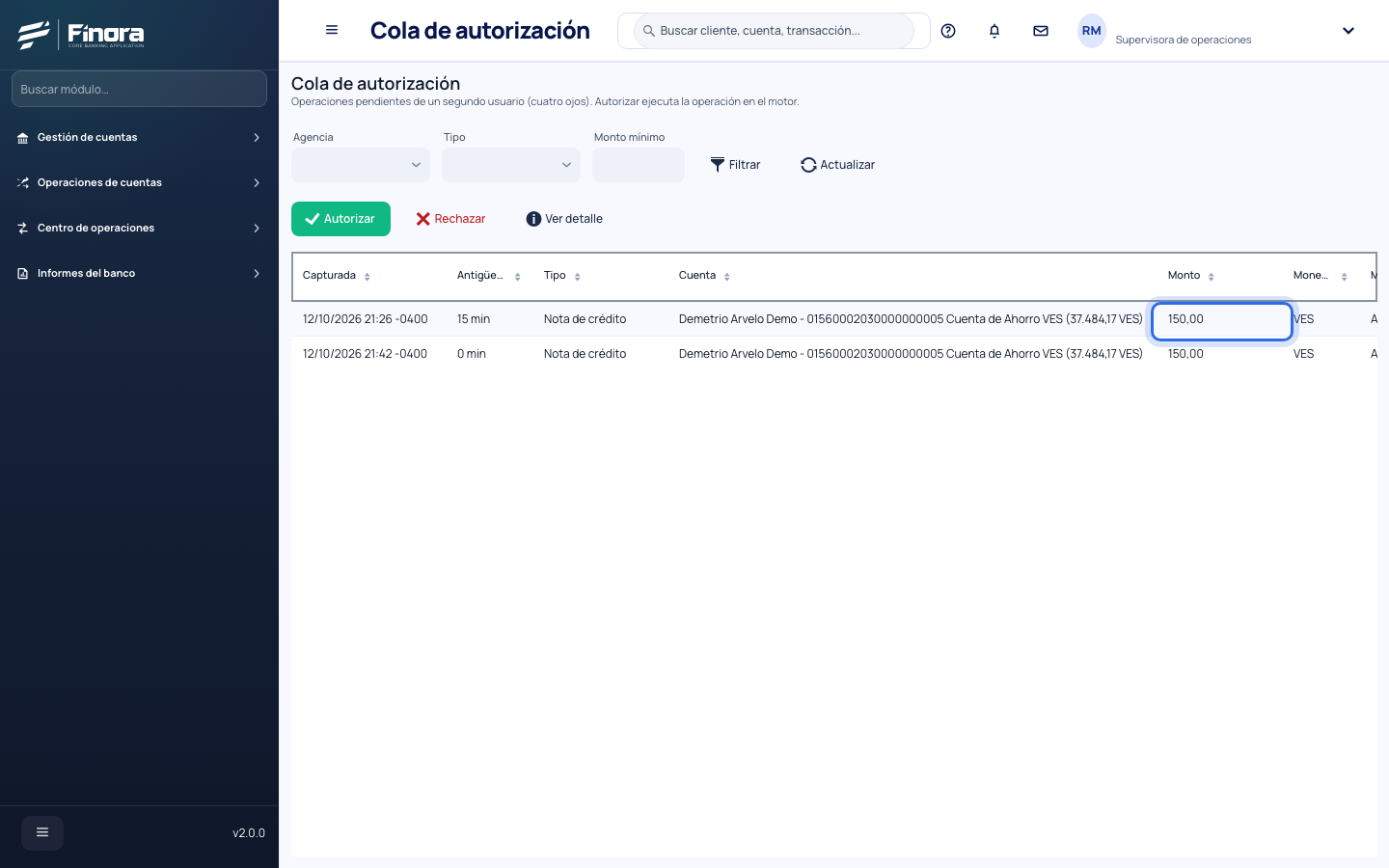Toggle the hamburger menu beside page title
This screenshot has height=868, width=1389.
[x=332, y=30]
